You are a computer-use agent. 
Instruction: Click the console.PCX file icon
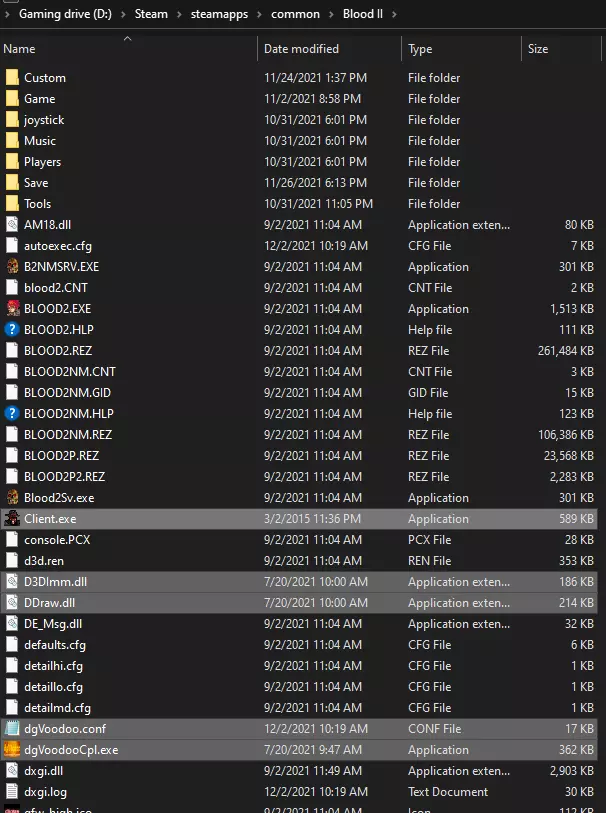click(12, 540)
